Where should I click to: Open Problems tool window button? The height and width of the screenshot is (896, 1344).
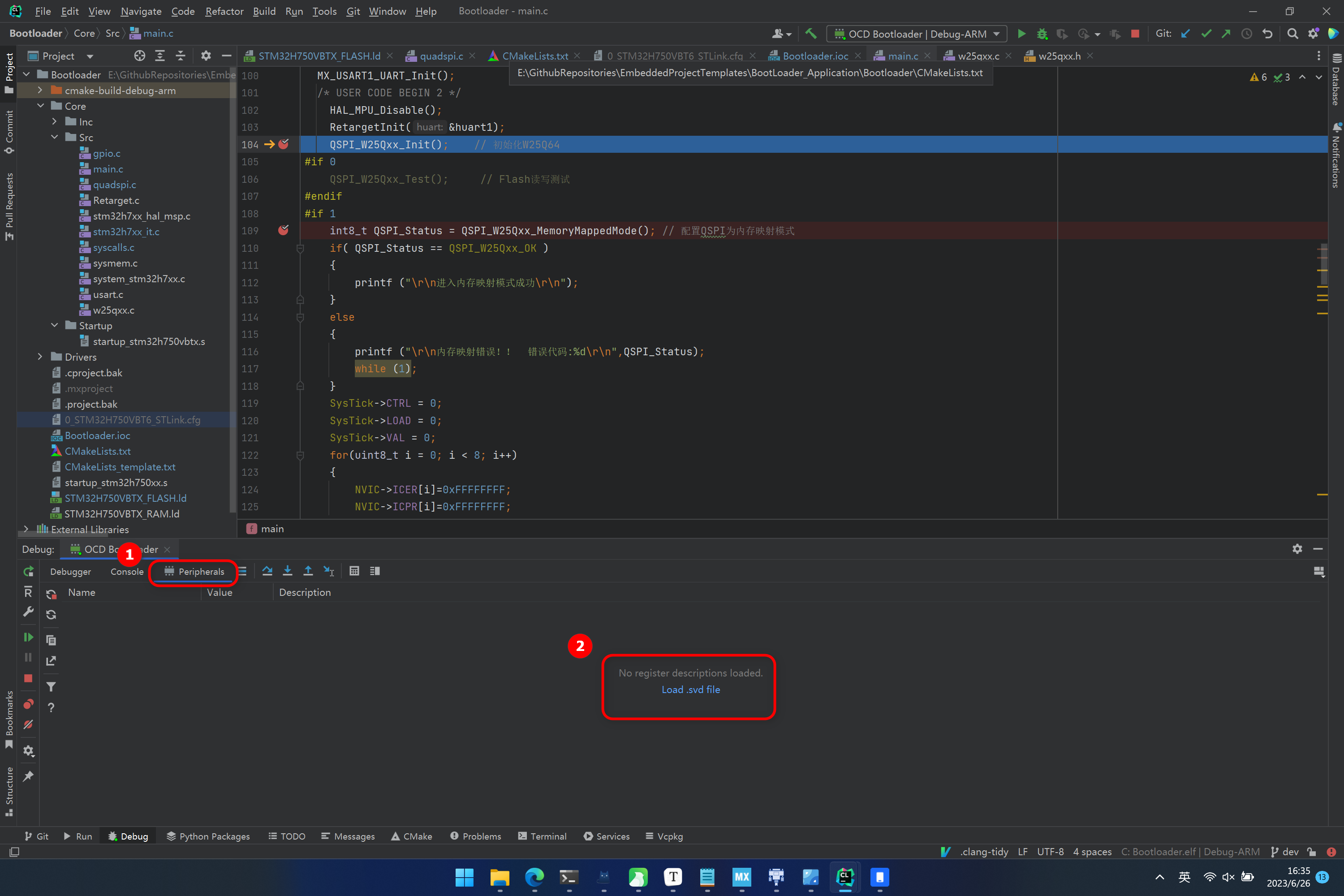475,836
